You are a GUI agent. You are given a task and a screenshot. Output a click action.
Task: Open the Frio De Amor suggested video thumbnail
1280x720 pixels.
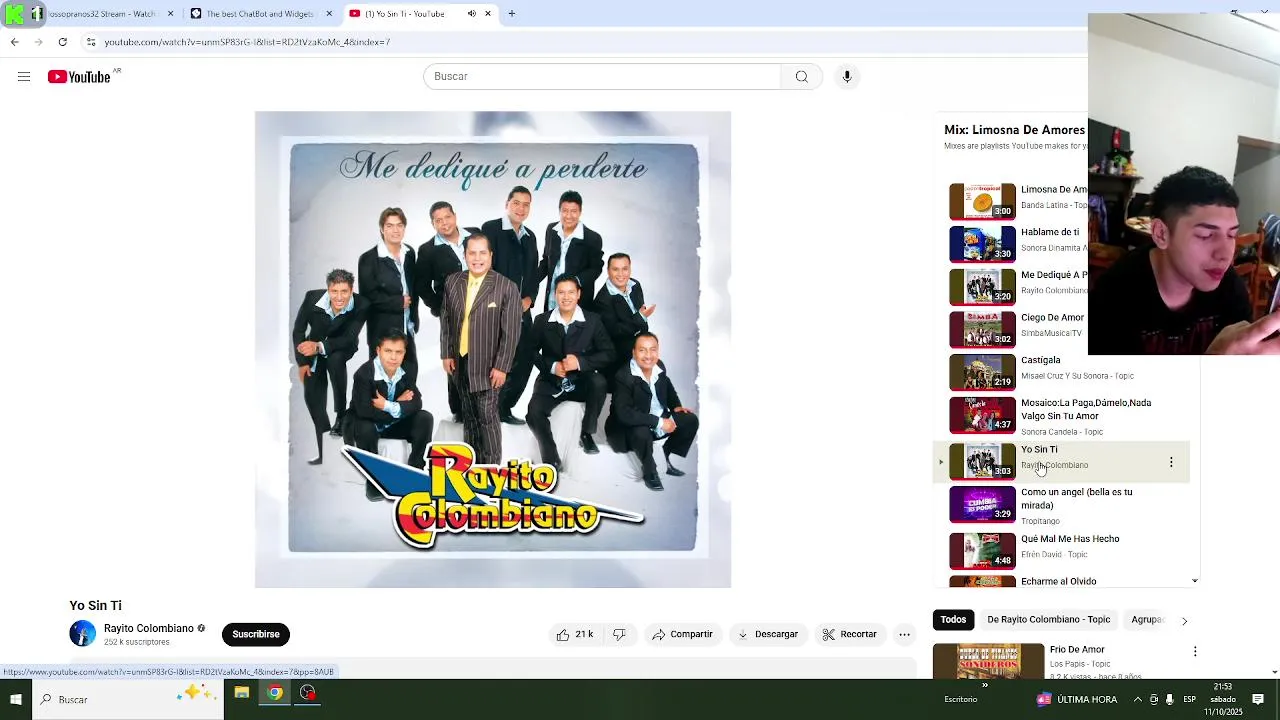(988, 661)
